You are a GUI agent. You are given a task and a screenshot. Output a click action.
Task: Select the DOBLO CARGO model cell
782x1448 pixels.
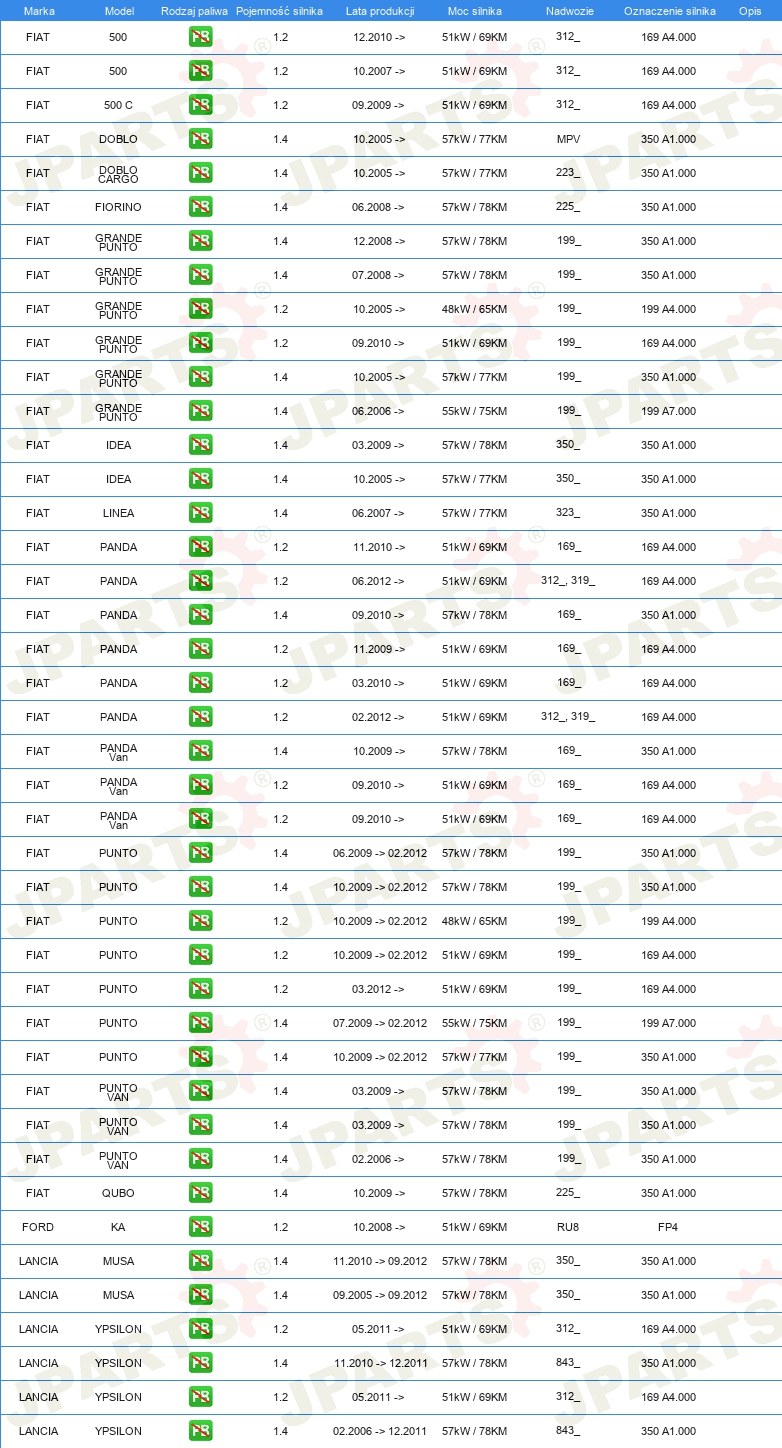[x=118, y=174]
